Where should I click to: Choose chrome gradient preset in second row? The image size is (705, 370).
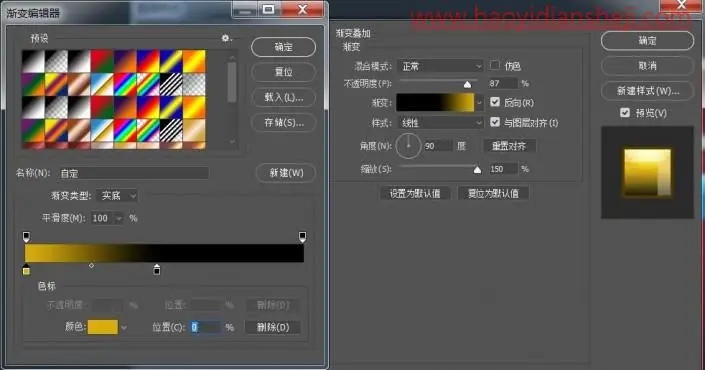pos(102,85)
